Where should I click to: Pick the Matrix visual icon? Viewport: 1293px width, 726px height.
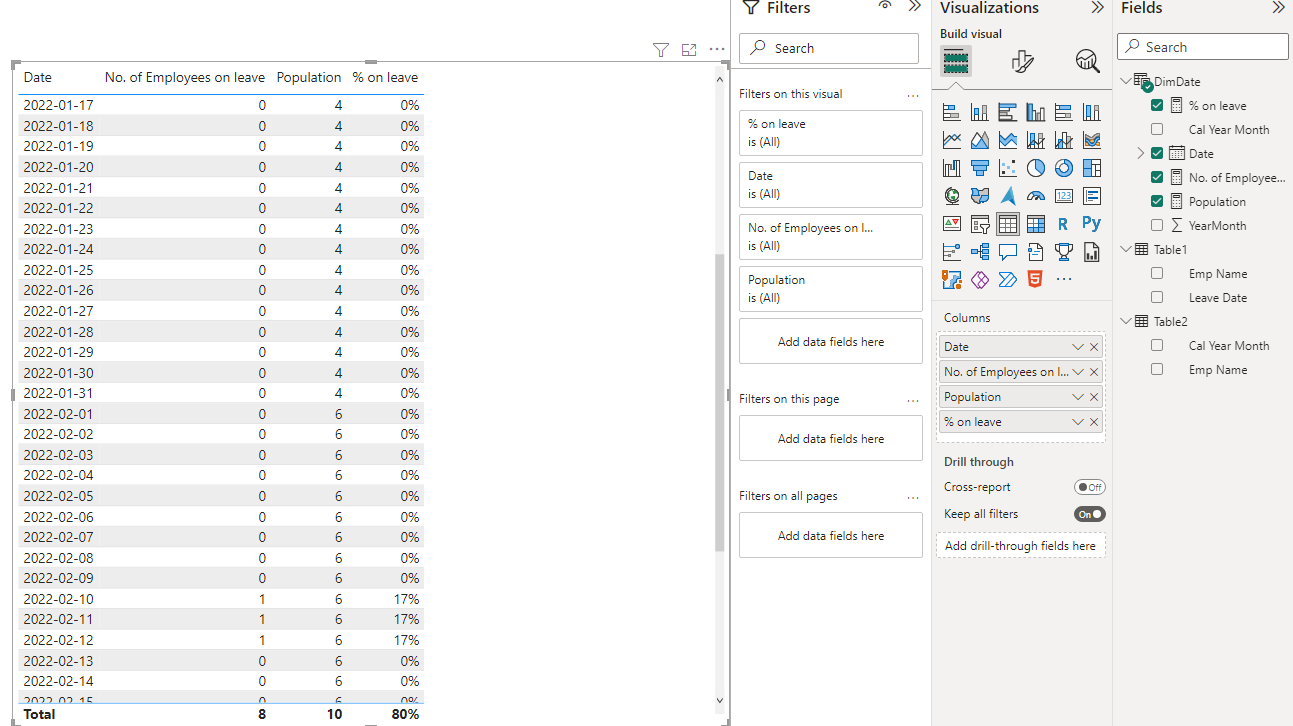click(x=1036, y=224)
